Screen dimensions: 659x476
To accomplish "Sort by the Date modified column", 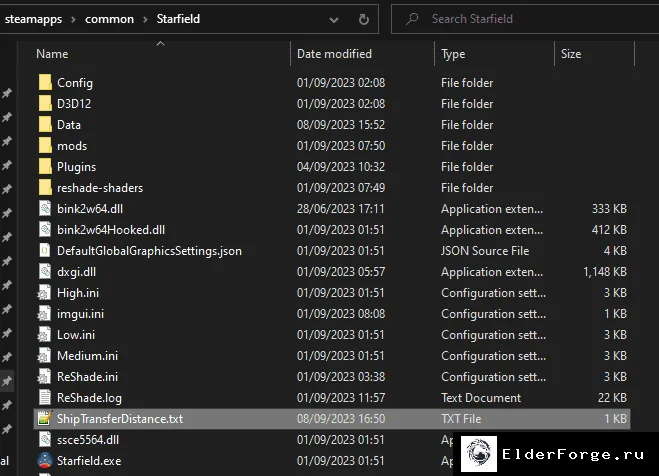I will pos(334,54).
